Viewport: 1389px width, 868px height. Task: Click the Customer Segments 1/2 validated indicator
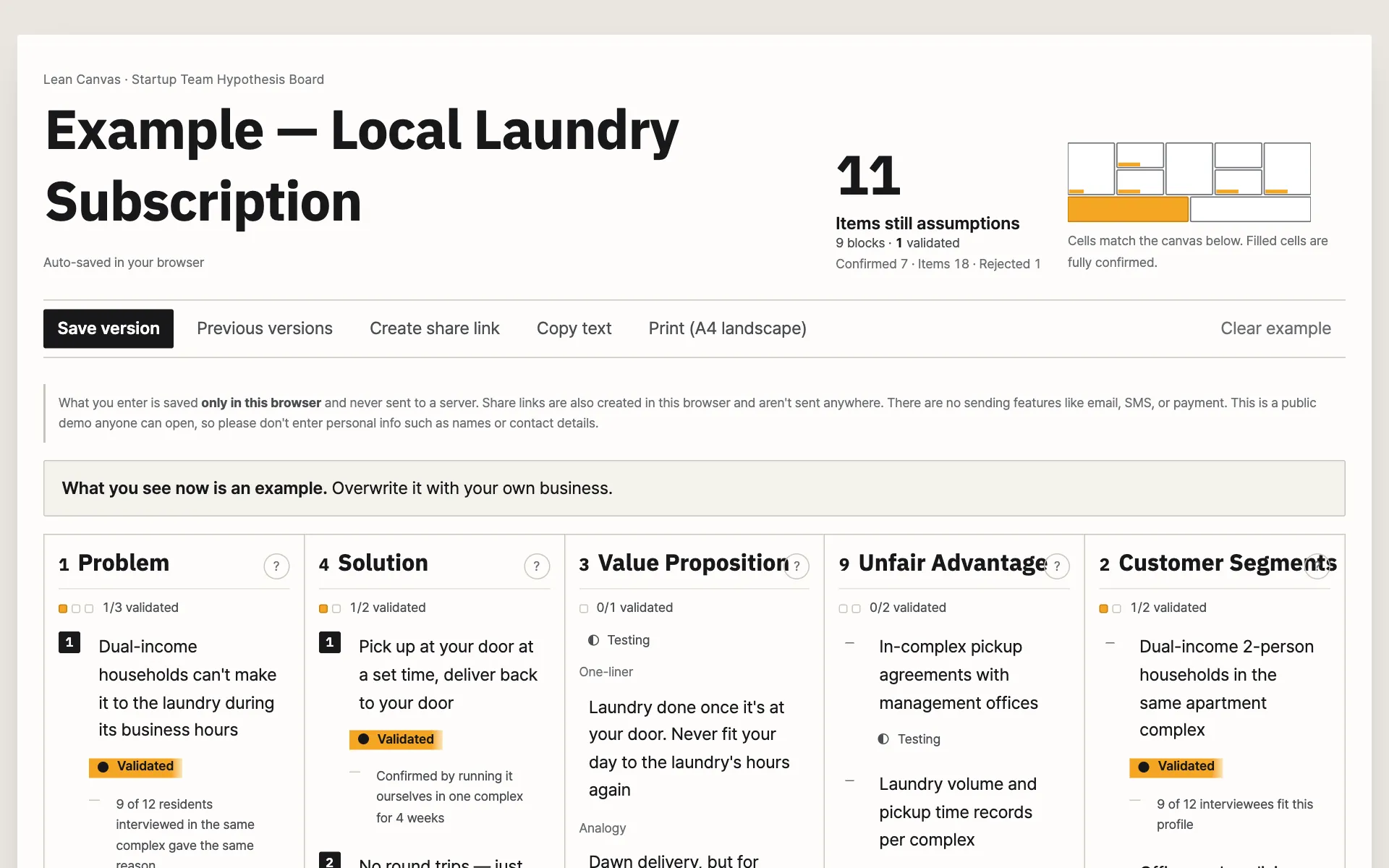point(1153,608)
